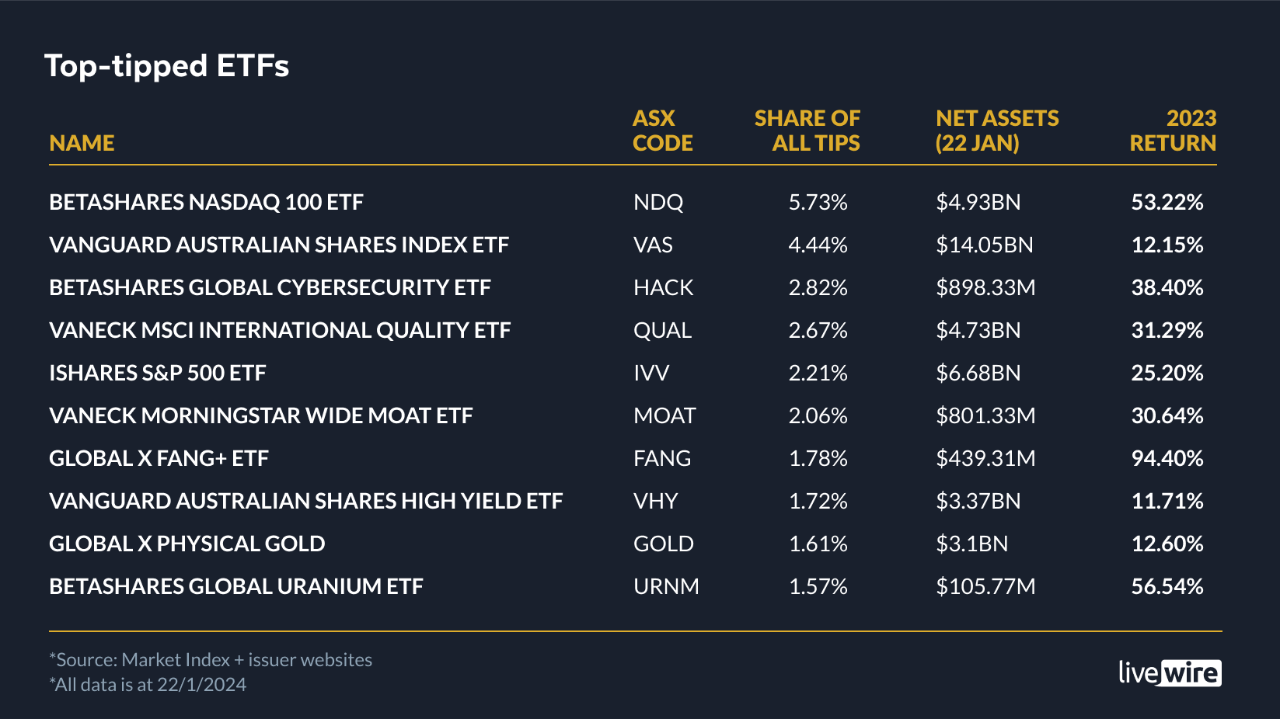Click the SHARE OF ALL TIPS header
Screen dimensions: 1280x719
coord(807,131)
